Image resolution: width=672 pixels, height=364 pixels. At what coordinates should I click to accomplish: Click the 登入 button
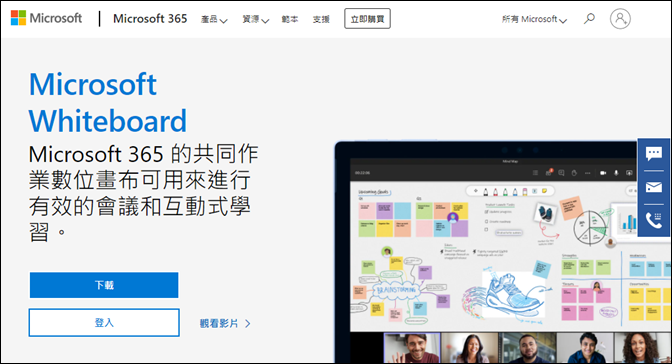104,322
